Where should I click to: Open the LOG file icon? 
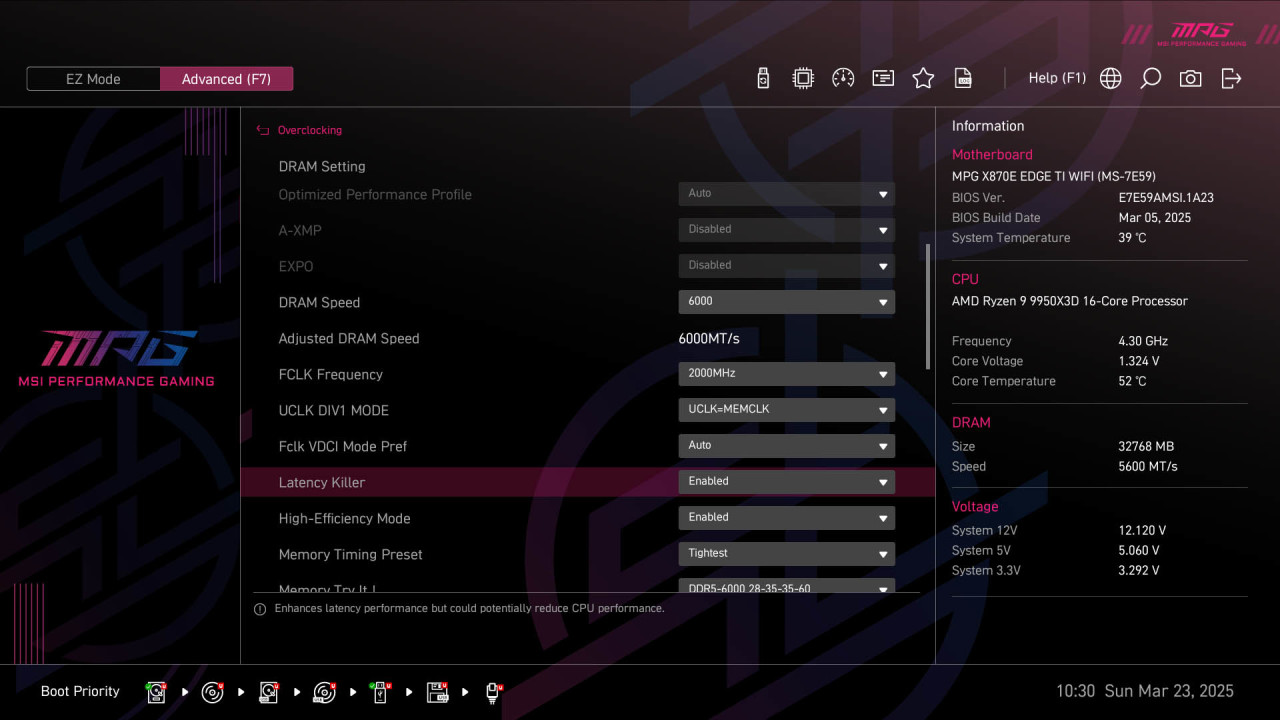point(963,78)
